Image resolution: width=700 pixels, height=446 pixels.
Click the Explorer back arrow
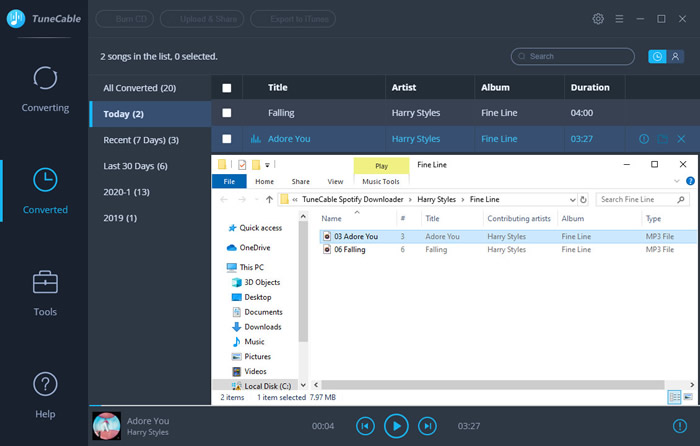pos(224,200)
